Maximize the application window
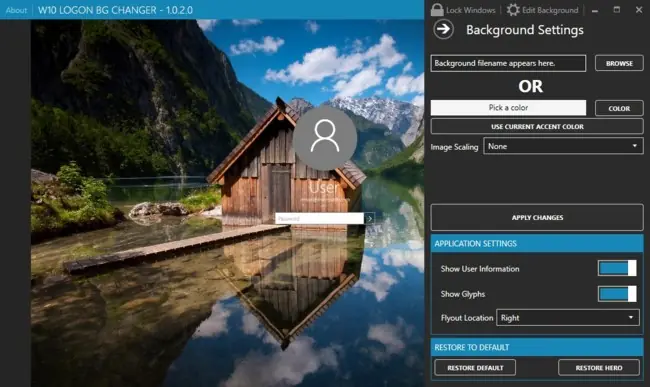Viewport: 650px width, 387px height. 617,10
